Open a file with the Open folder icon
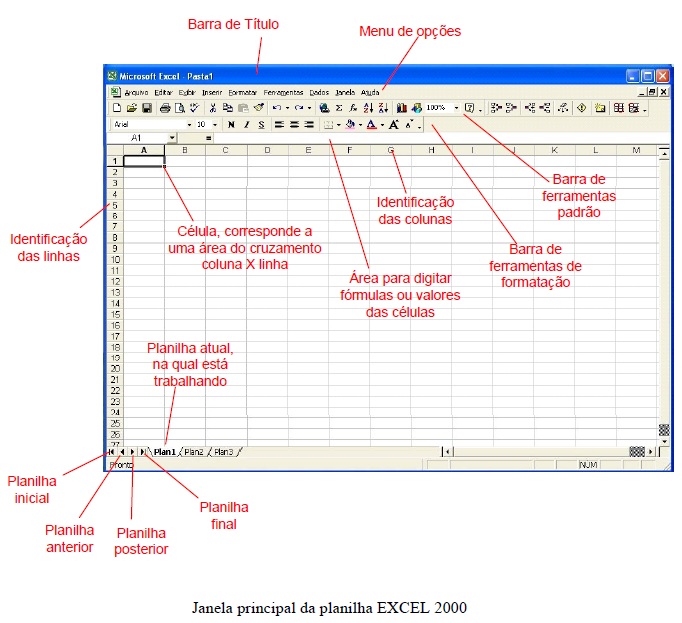The height and width of the screenshot is (623, 682). tap(132, 108)
